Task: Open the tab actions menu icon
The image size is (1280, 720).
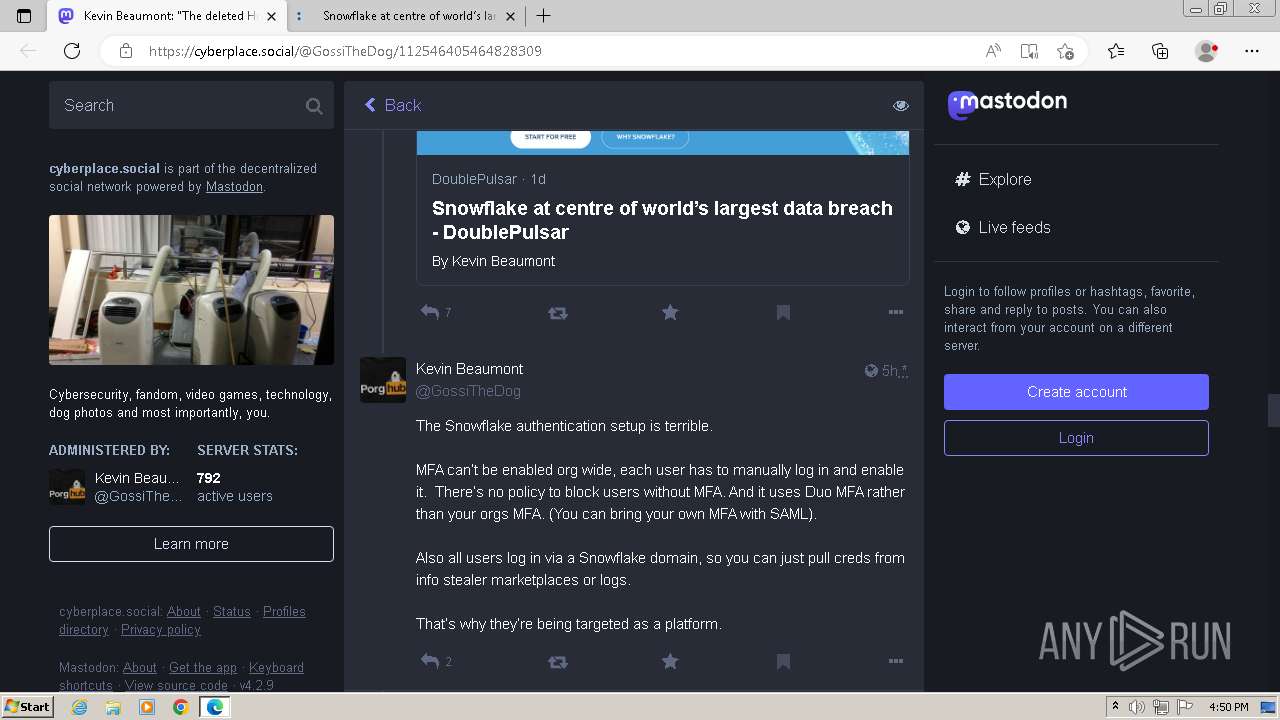Action: (24, 16)
